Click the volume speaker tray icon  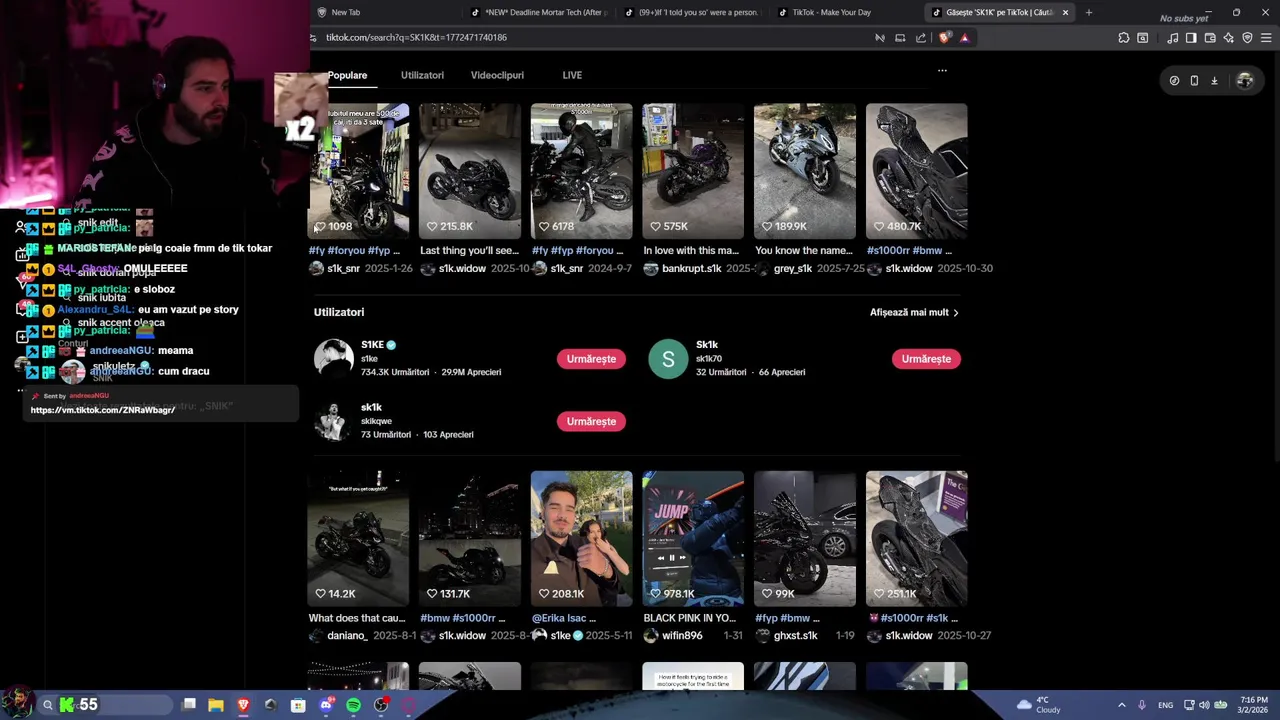[x=1204, y=705]
